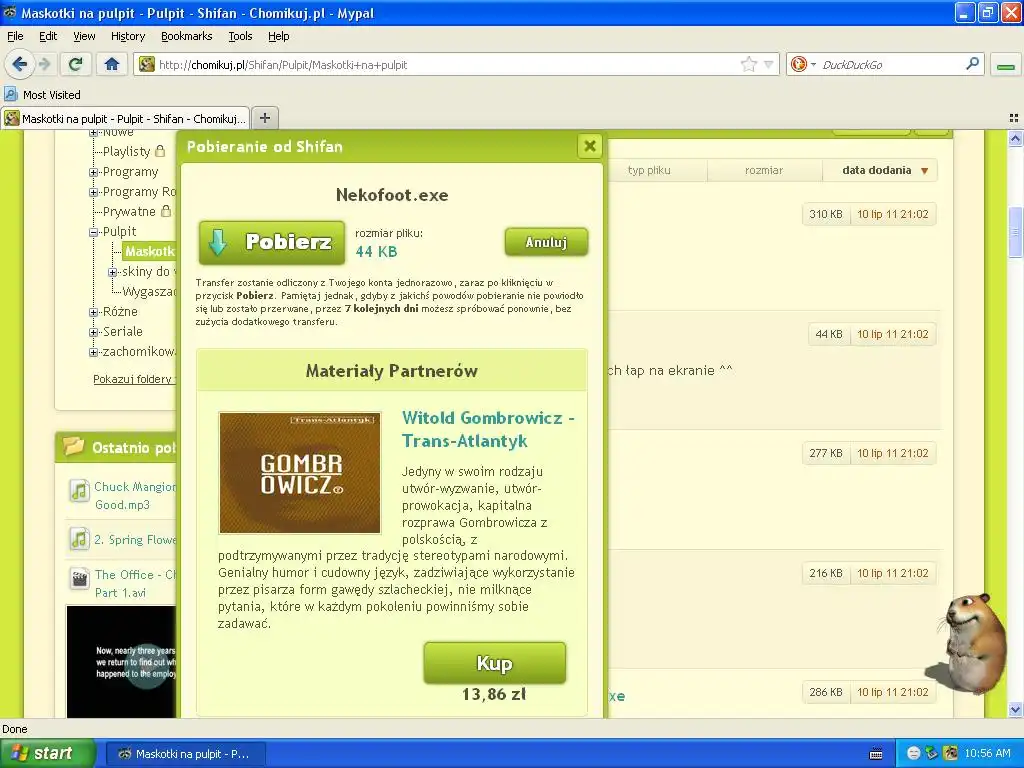Open the Witold Gombrowicz Trans-Atlantyk link
Screen dimensions: 1024x768
point(488,429)
